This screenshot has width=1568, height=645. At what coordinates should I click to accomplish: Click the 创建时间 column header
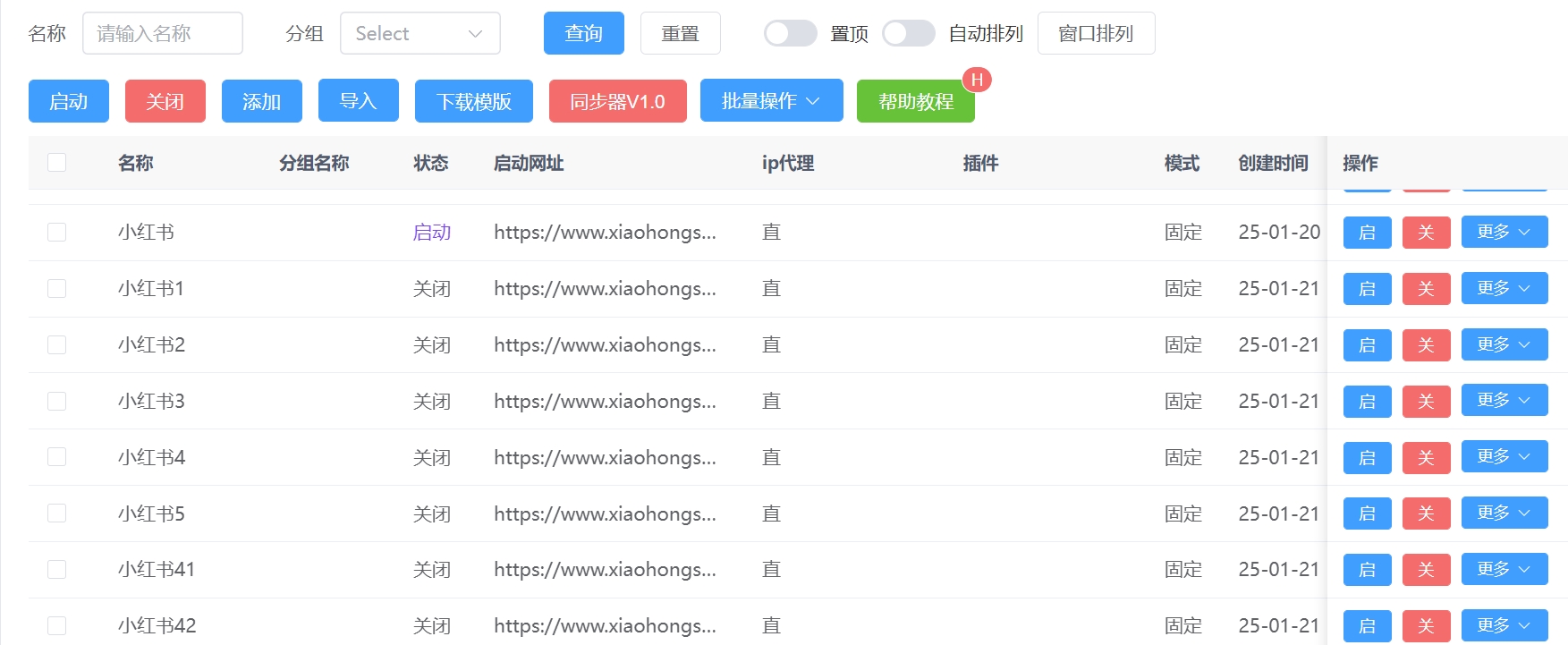[1273, 163]
